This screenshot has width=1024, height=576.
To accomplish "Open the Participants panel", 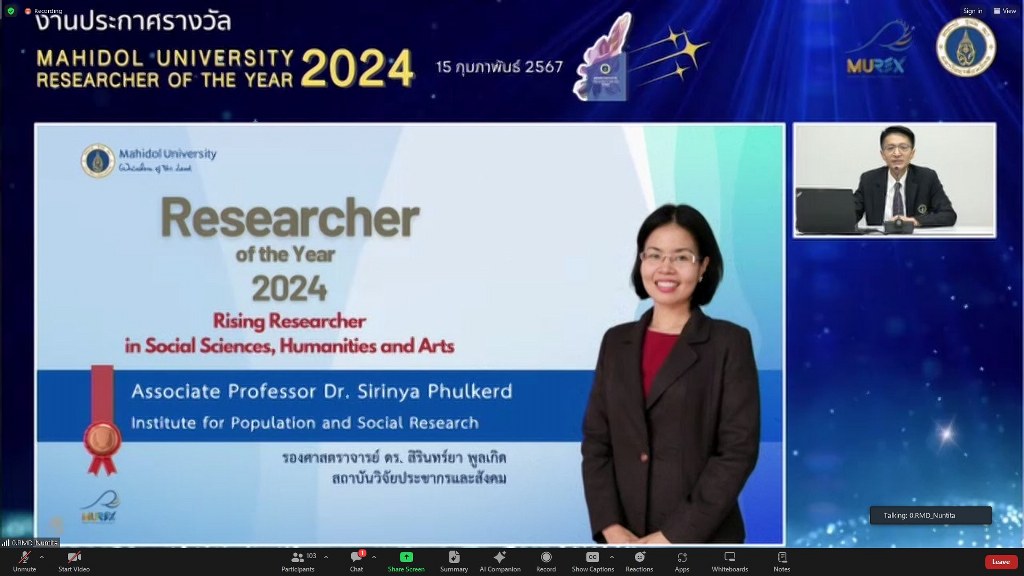I will point(298,561).
